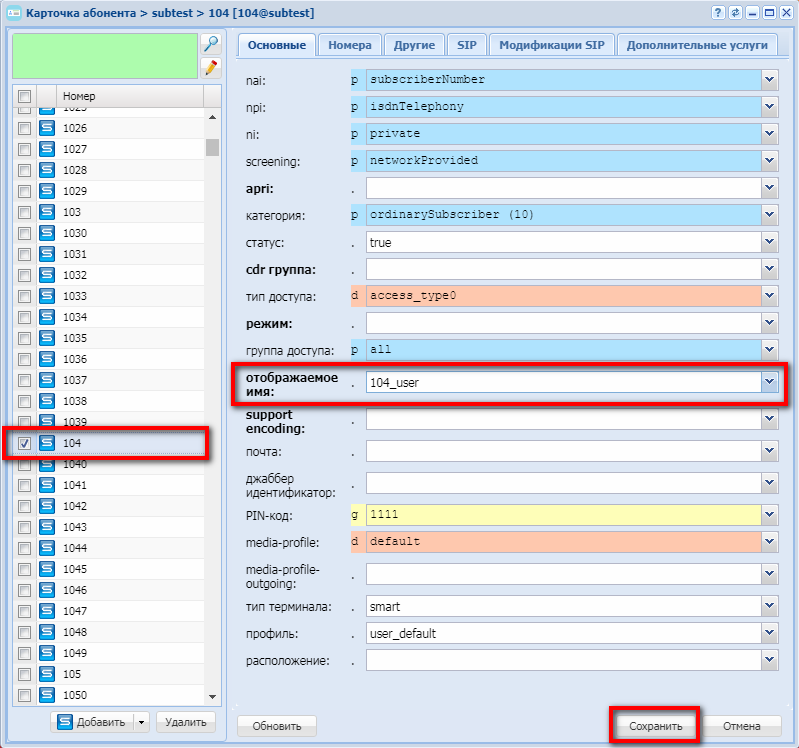The height and width of the screenshot is (748, 799).
Task: Check the box for number 1030
Action: tap(24, 233)
